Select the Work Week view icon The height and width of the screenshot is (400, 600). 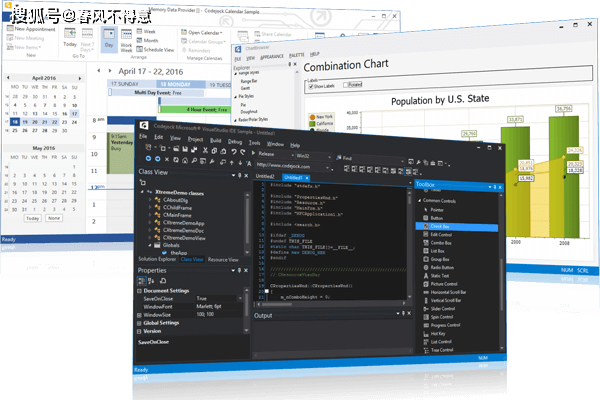[x=126, y=45]
